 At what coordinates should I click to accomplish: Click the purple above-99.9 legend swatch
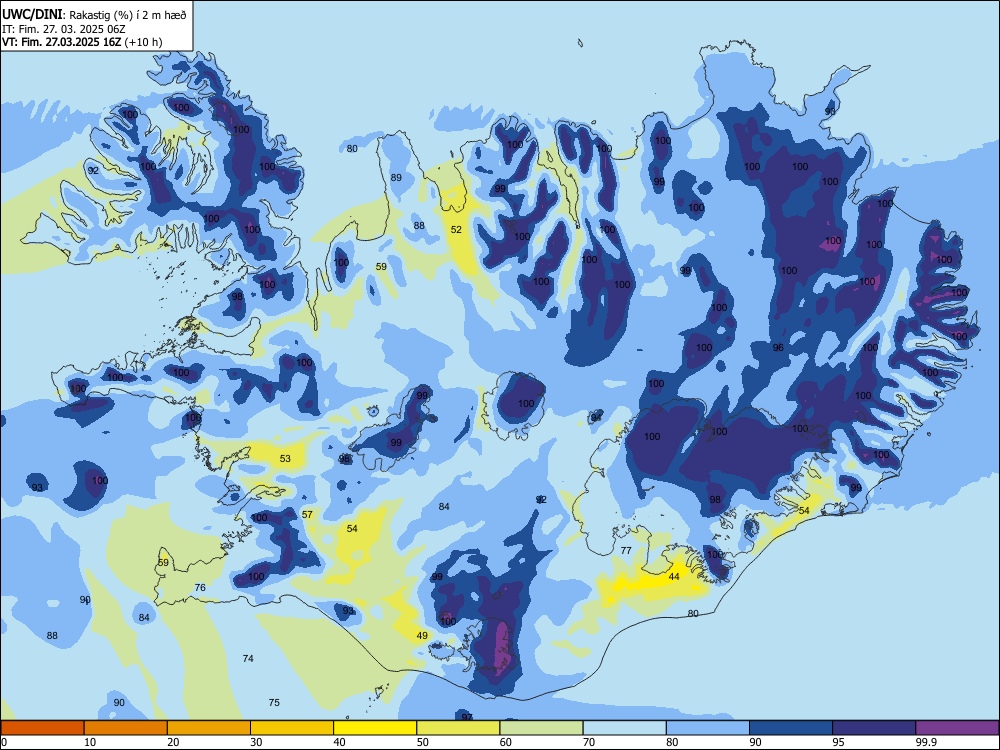click(957, 728)
